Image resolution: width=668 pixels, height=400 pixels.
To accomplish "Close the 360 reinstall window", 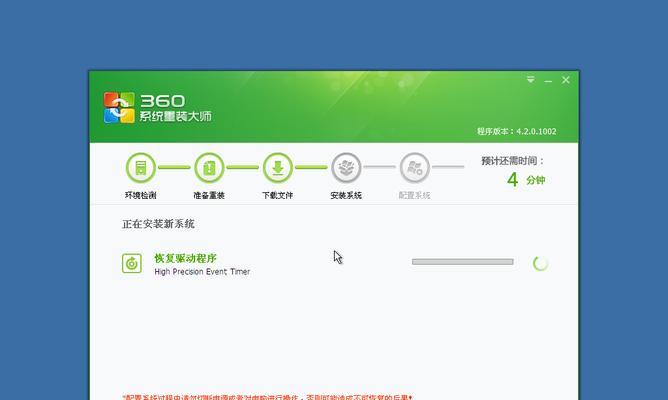I will click(x=566, y=80).
